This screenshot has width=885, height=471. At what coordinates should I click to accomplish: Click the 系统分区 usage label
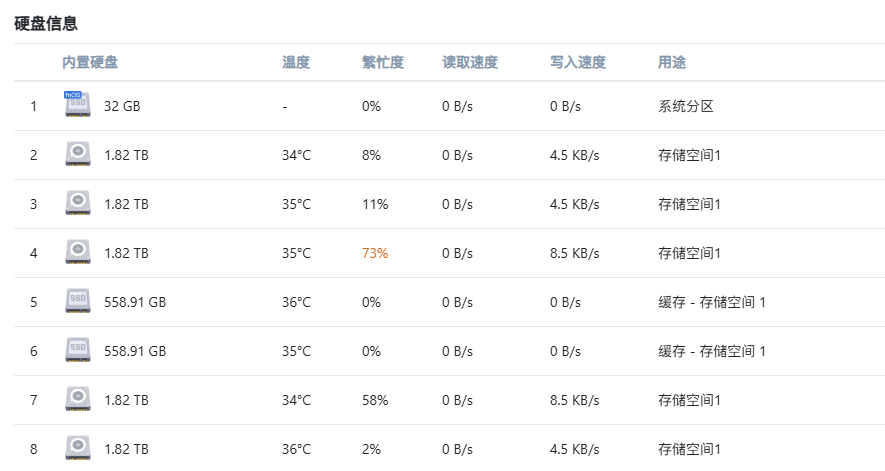[686, 106]
